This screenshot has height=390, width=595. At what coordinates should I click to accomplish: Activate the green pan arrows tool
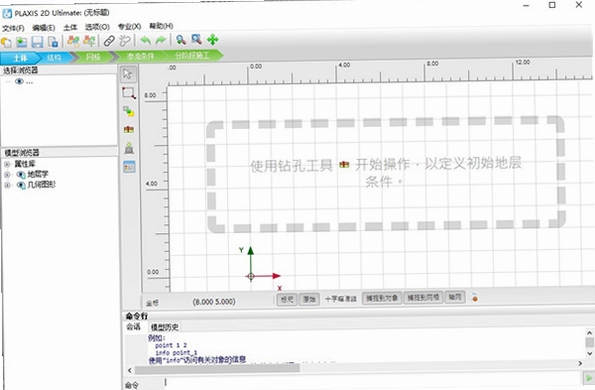[212, 39]
